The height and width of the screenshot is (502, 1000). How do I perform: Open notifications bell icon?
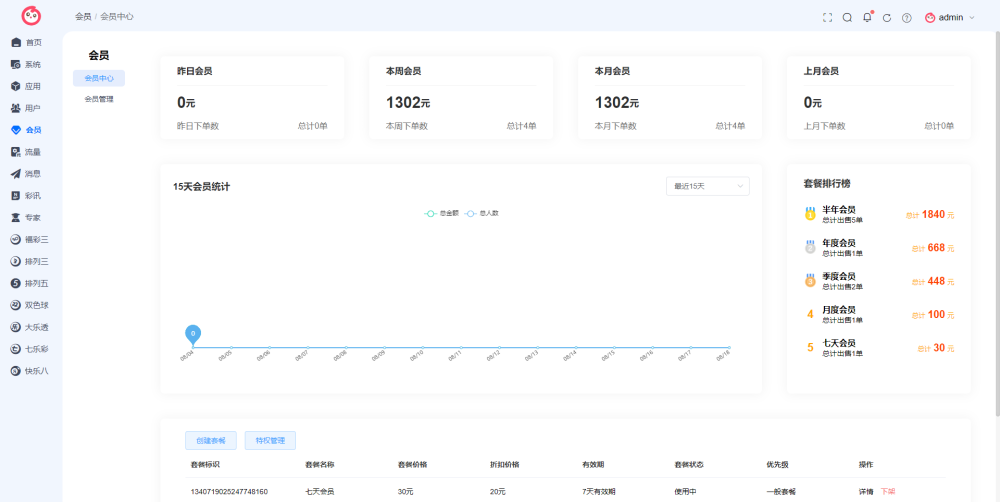pos(867,17)
